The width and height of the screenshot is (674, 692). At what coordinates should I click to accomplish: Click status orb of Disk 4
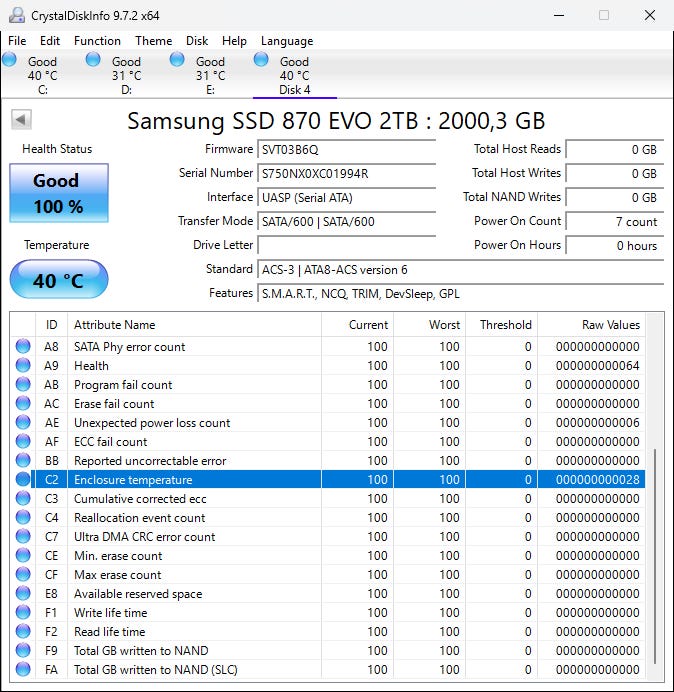[x=261, y=59]
